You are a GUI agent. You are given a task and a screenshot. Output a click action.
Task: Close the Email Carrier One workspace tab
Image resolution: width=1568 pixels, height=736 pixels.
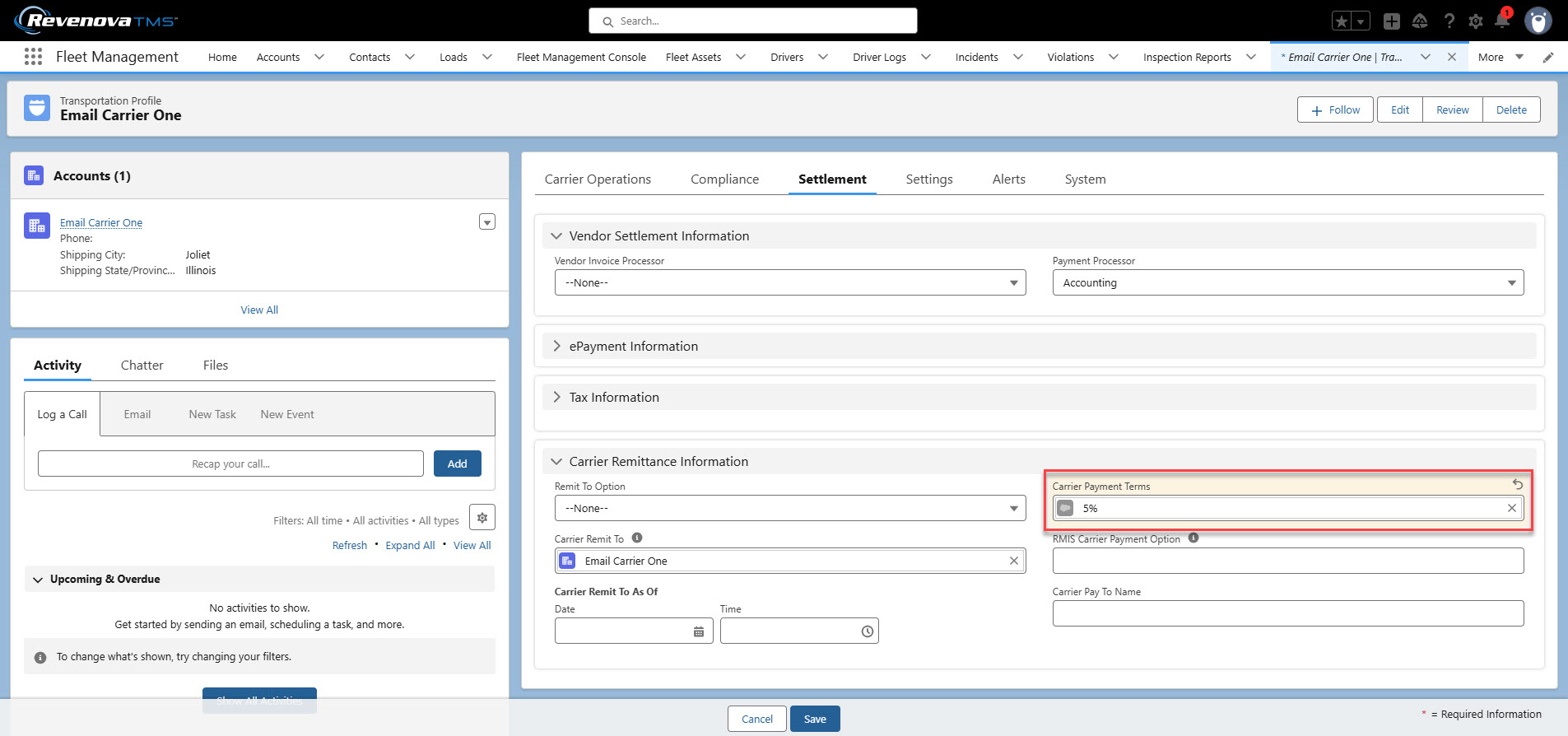pos(1452,57)
